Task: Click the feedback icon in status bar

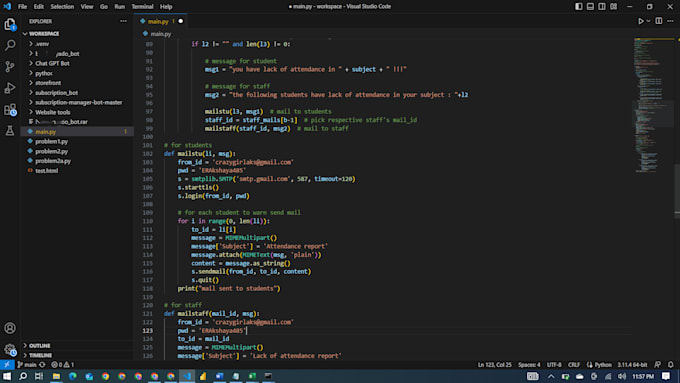Action: click(658, 365)
